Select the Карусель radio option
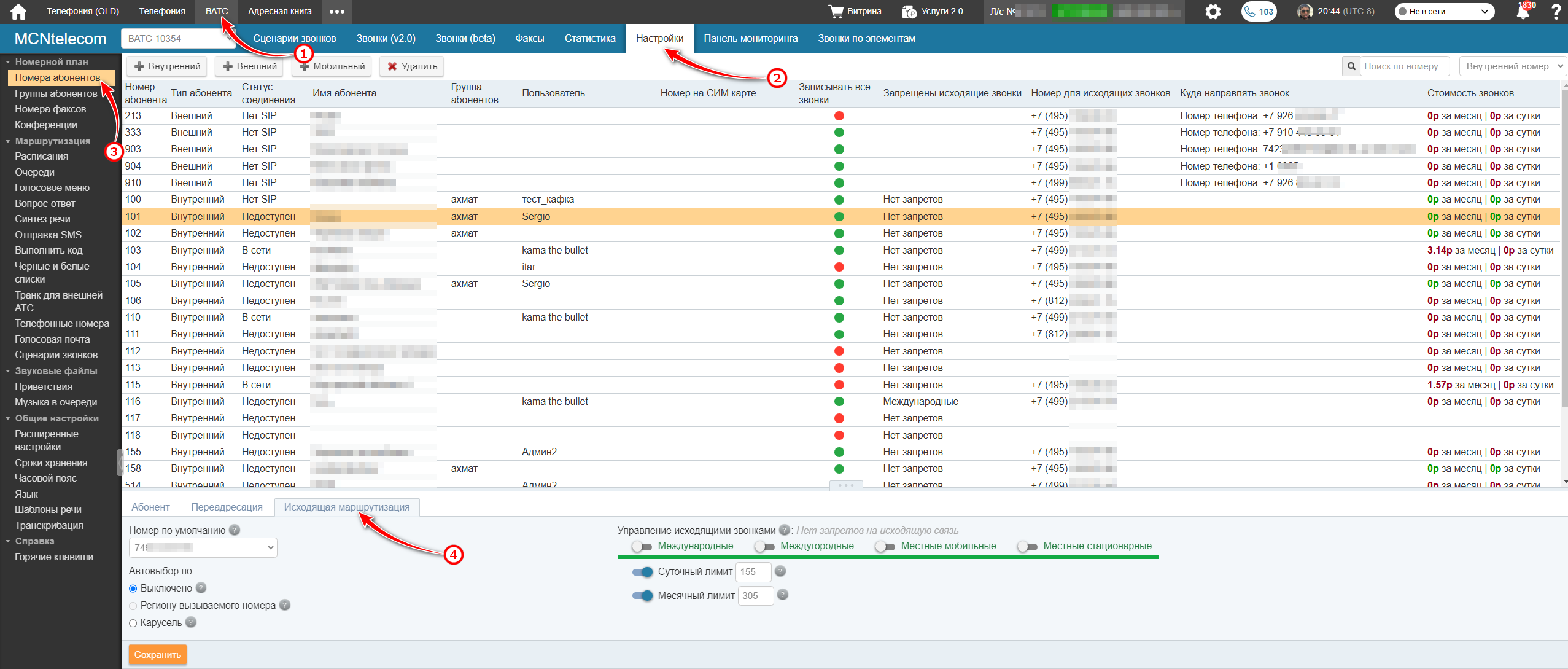This screenshot has width=1568, height=669. tap(133, 623)
